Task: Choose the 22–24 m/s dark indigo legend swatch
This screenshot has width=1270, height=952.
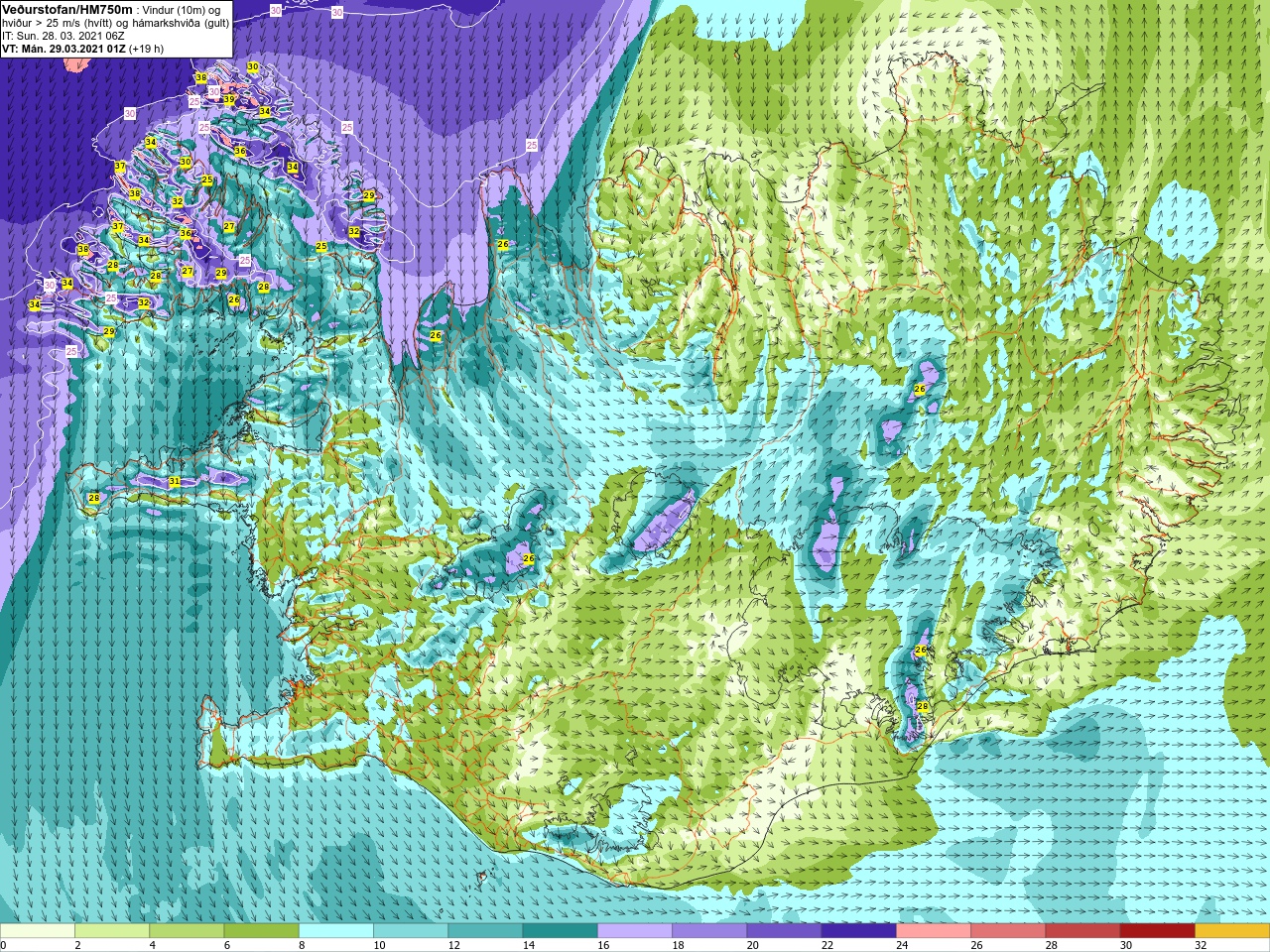Action: pyautogui.click(x=858, y=931)
